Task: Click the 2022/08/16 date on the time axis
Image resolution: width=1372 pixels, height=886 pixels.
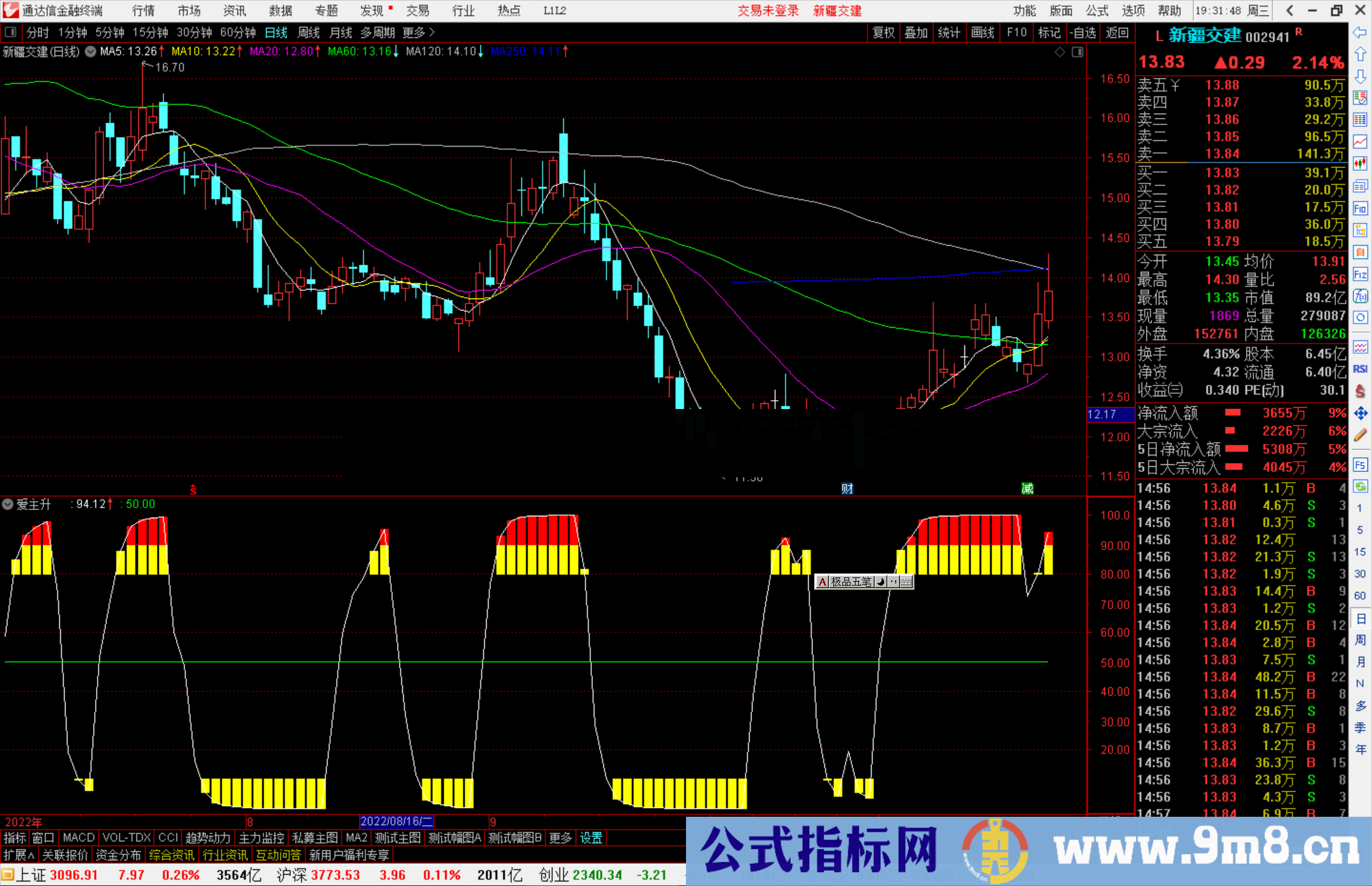Action: click(x=396, y=821)
